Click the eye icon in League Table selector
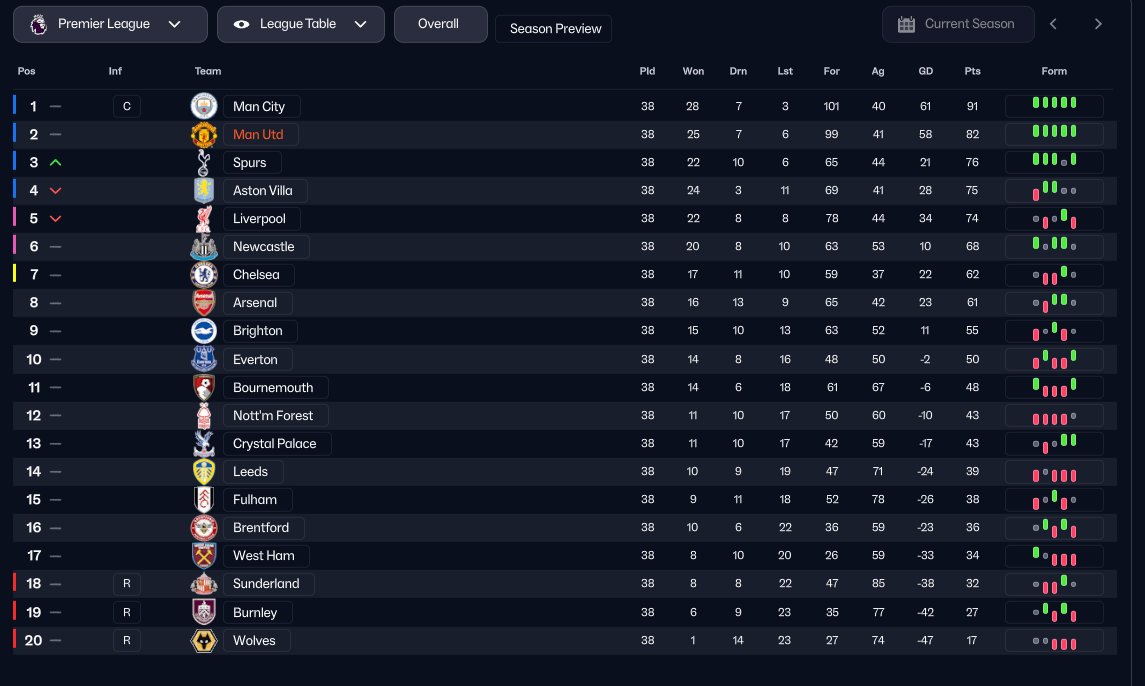 (241, 24)
